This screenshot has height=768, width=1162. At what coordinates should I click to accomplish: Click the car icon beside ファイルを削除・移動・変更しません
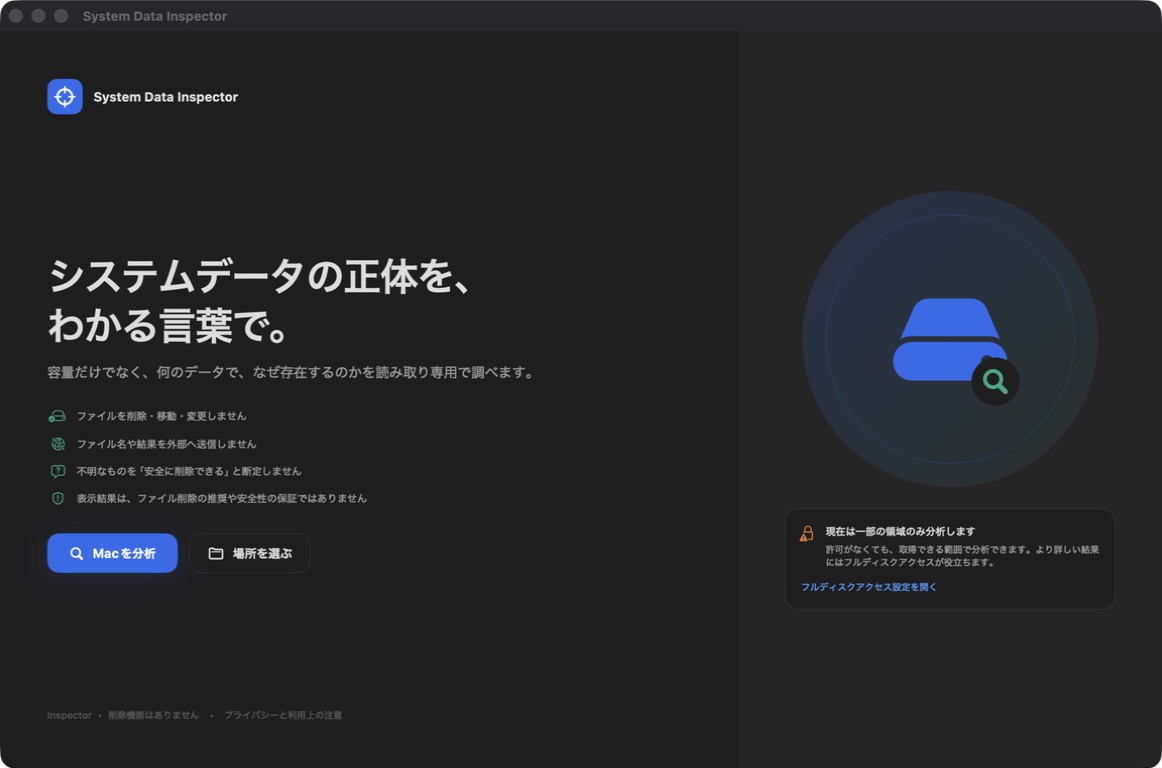click(58, 417)
